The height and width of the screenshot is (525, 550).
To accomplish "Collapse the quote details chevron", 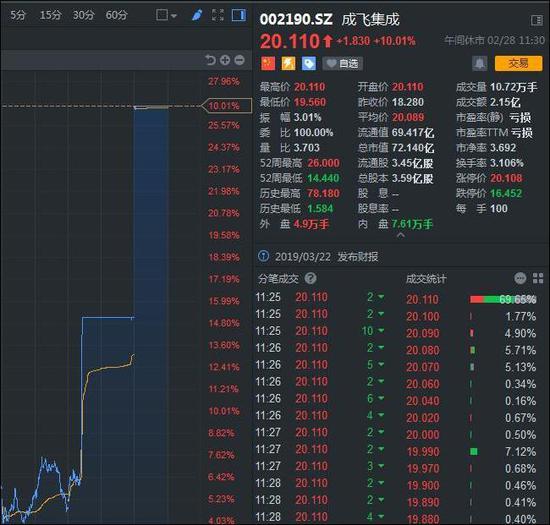I will pyautogui.click(x=400, y=236).
